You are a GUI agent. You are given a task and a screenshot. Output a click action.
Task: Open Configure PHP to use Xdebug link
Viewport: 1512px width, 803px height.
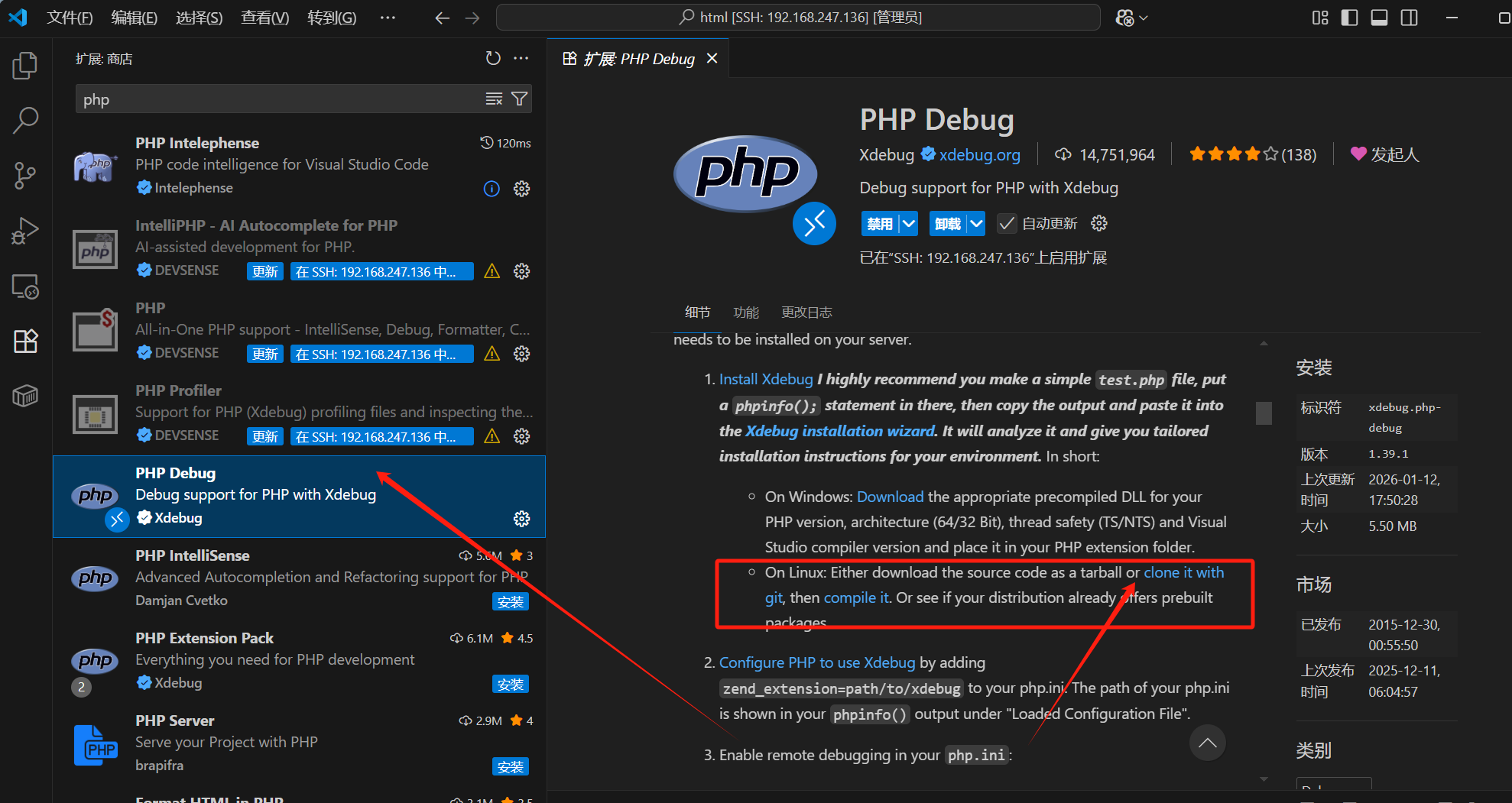pos(817,662)
